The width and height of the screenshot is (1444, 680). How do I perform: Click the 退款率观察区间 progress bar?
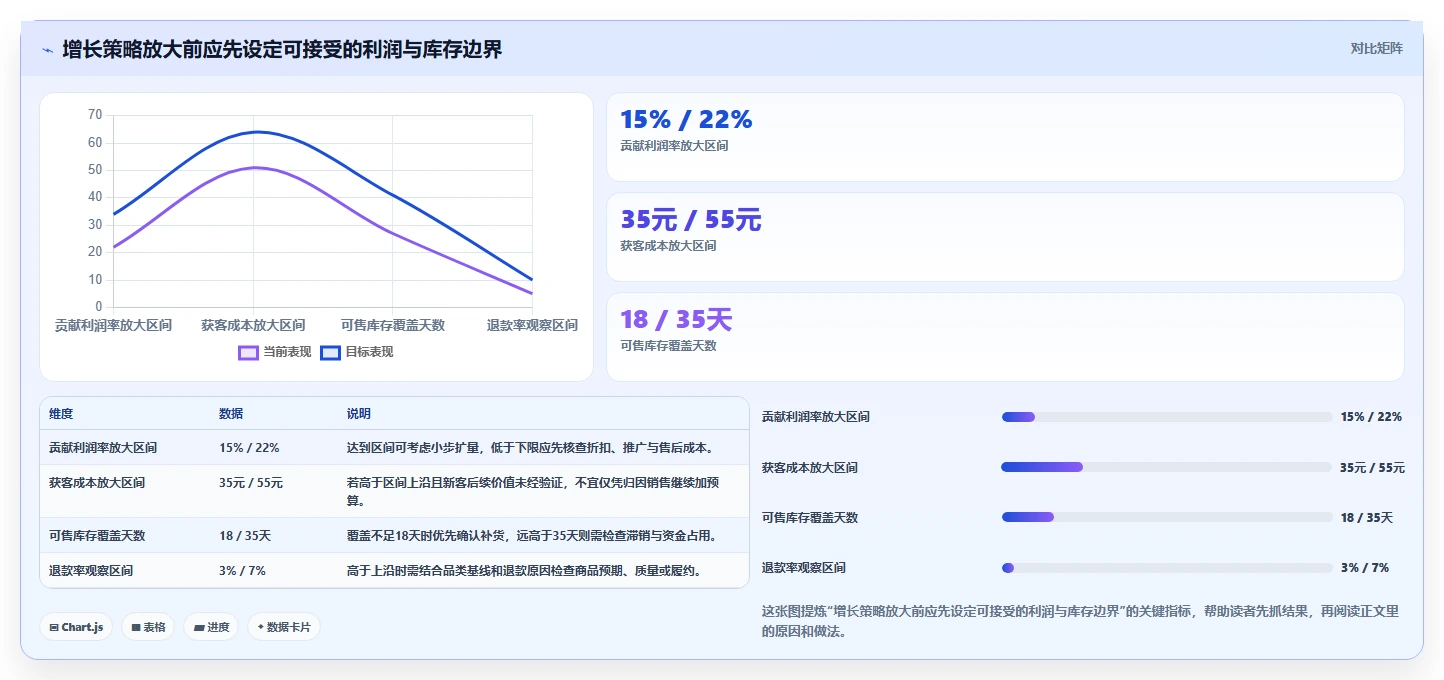coord(1167,568)
